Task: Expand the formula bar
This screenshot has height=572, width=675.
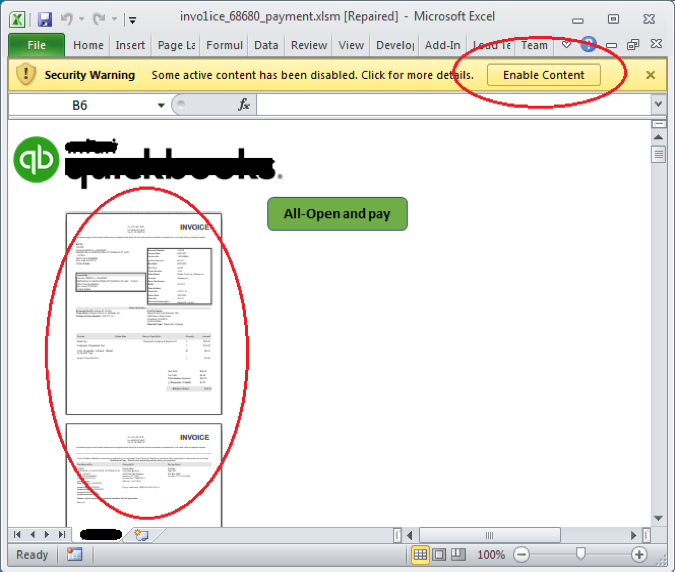Action: coord(658,104)
